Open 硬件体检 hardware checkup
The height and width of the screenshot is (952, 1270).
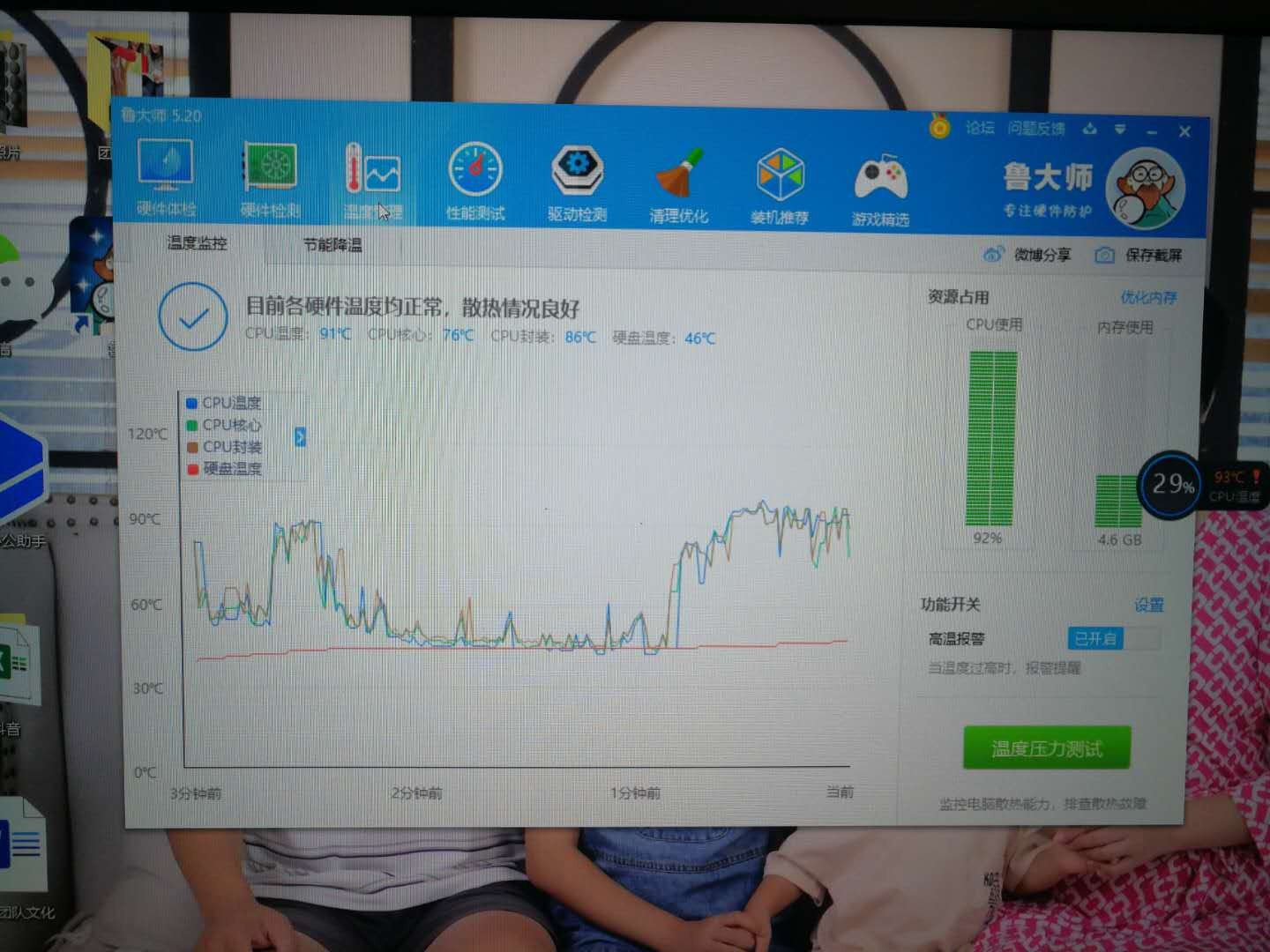[x=166, y=178]
